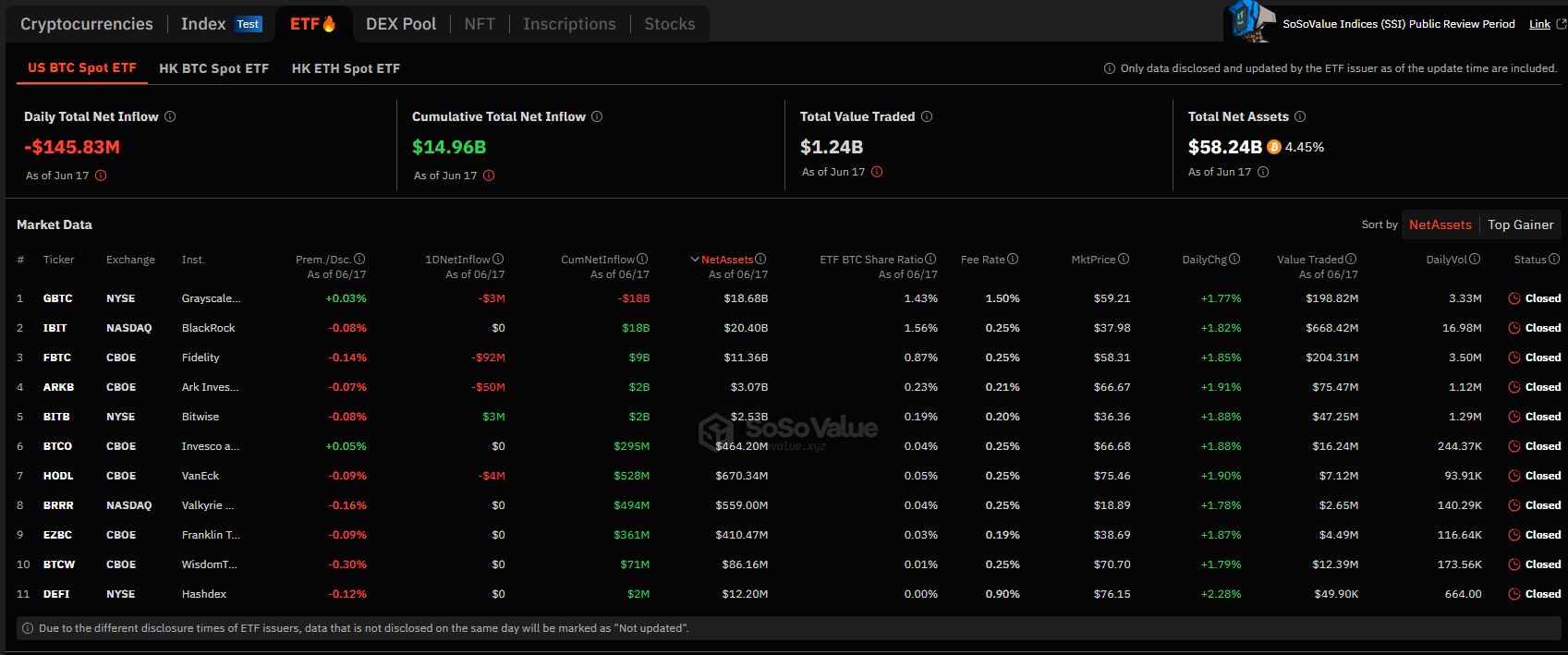Click the info icon before the issuer disclosure note
1568x655 pixels.
[1109, 68]
